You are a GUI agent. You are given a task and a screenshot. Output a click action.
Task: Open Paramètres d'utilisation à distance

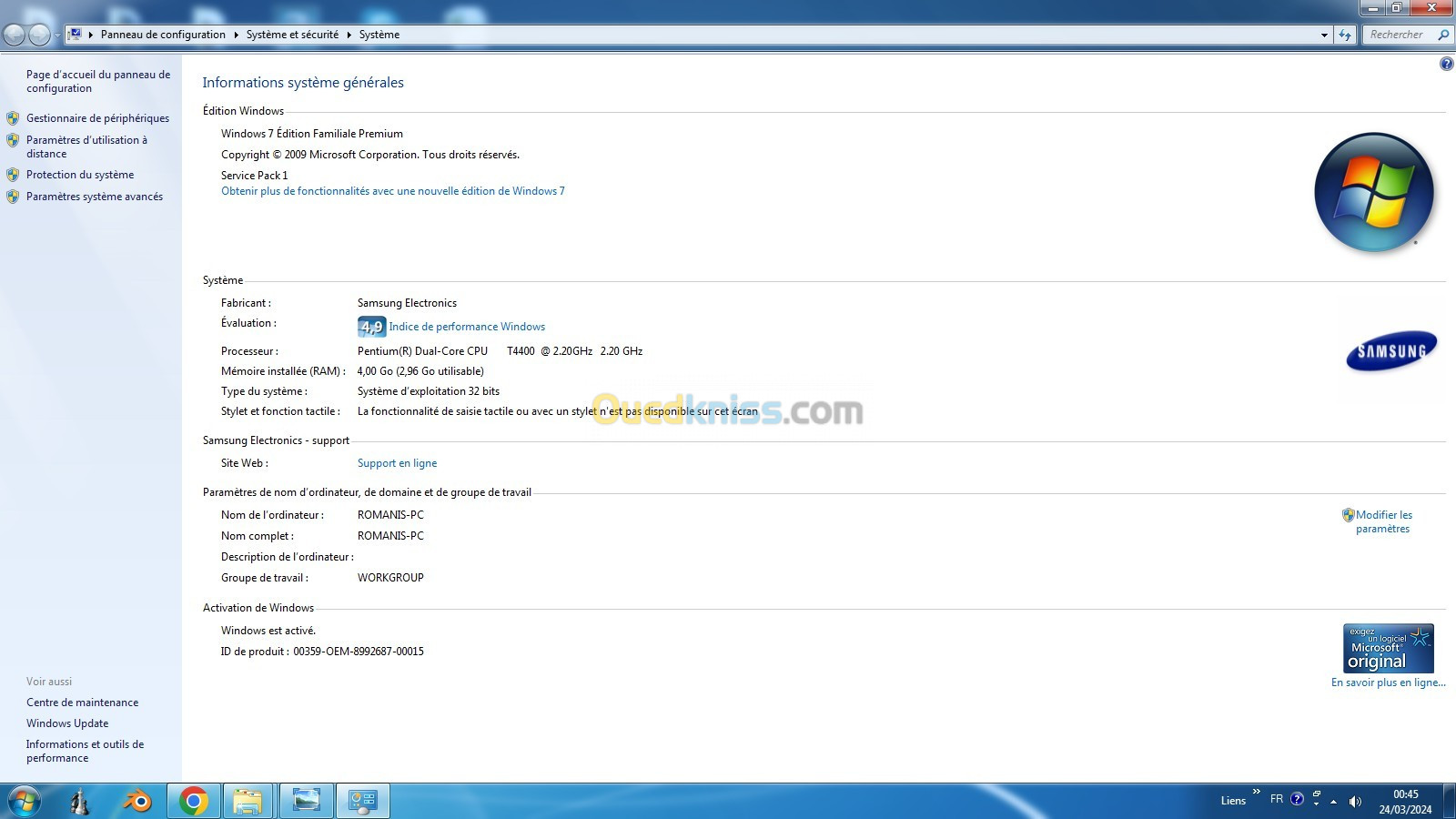(x=86, y=147)
